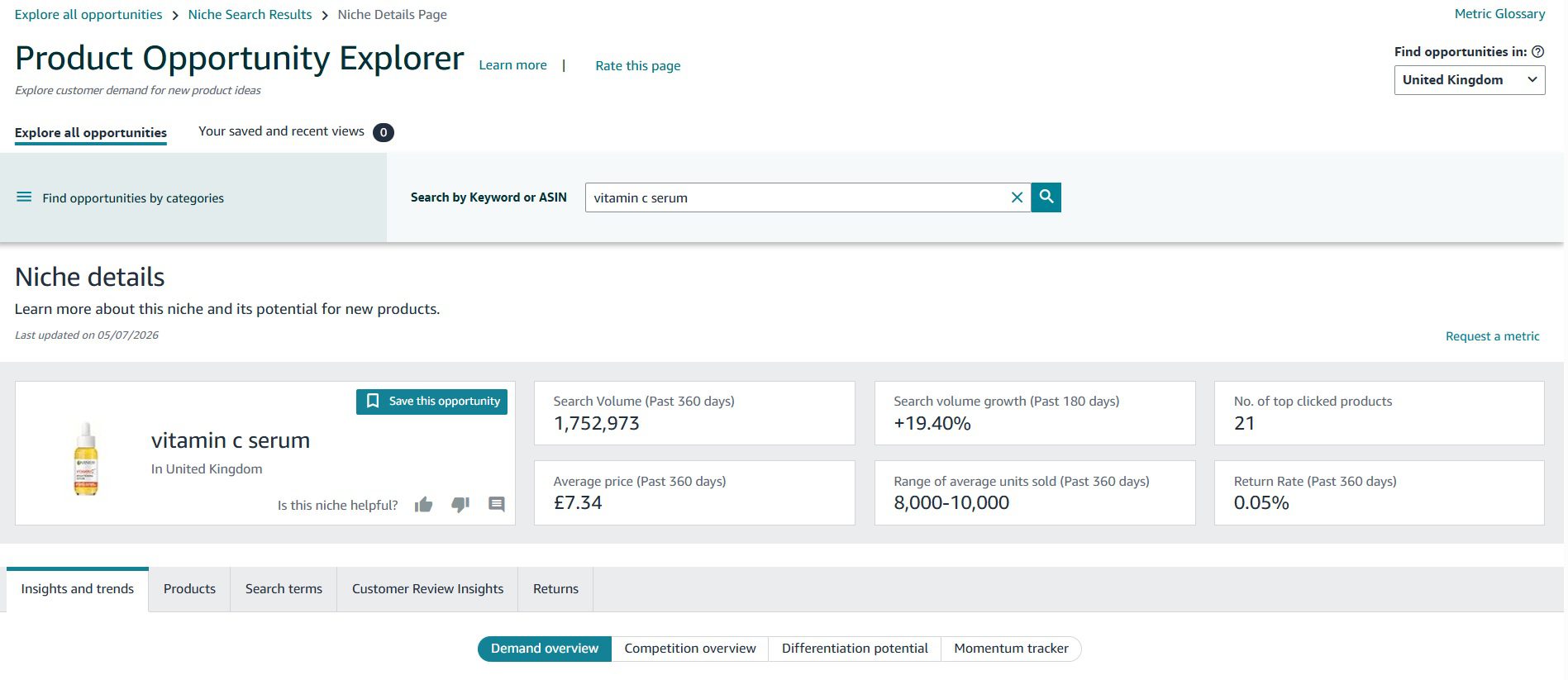Image resolution: width=1568 pixels, height=680 pixels.
Task: Click the Niche Details Page breadcrumb text
Action: (x=392, y=15)
